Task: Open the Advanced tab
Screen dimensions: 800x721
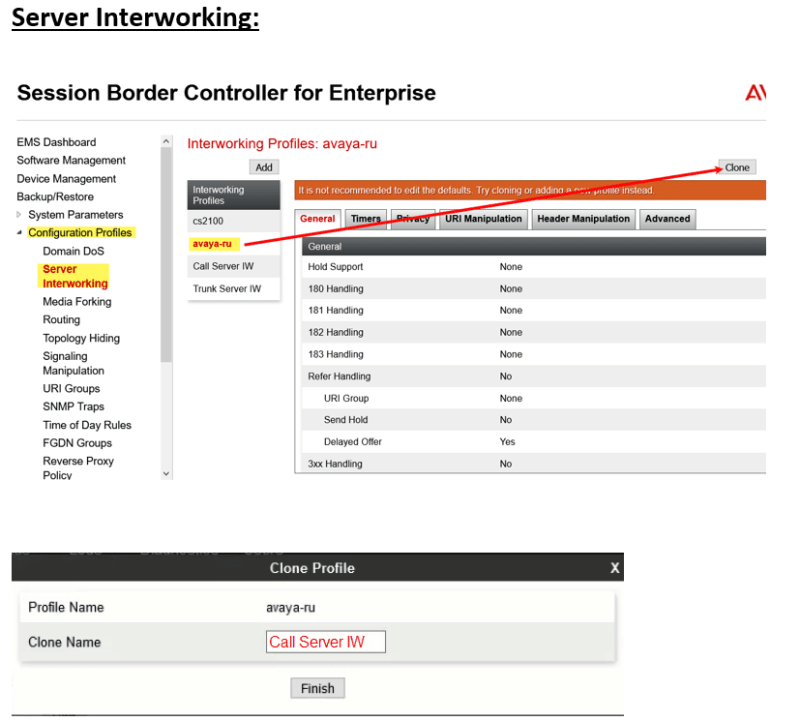Action: (667, 219)
